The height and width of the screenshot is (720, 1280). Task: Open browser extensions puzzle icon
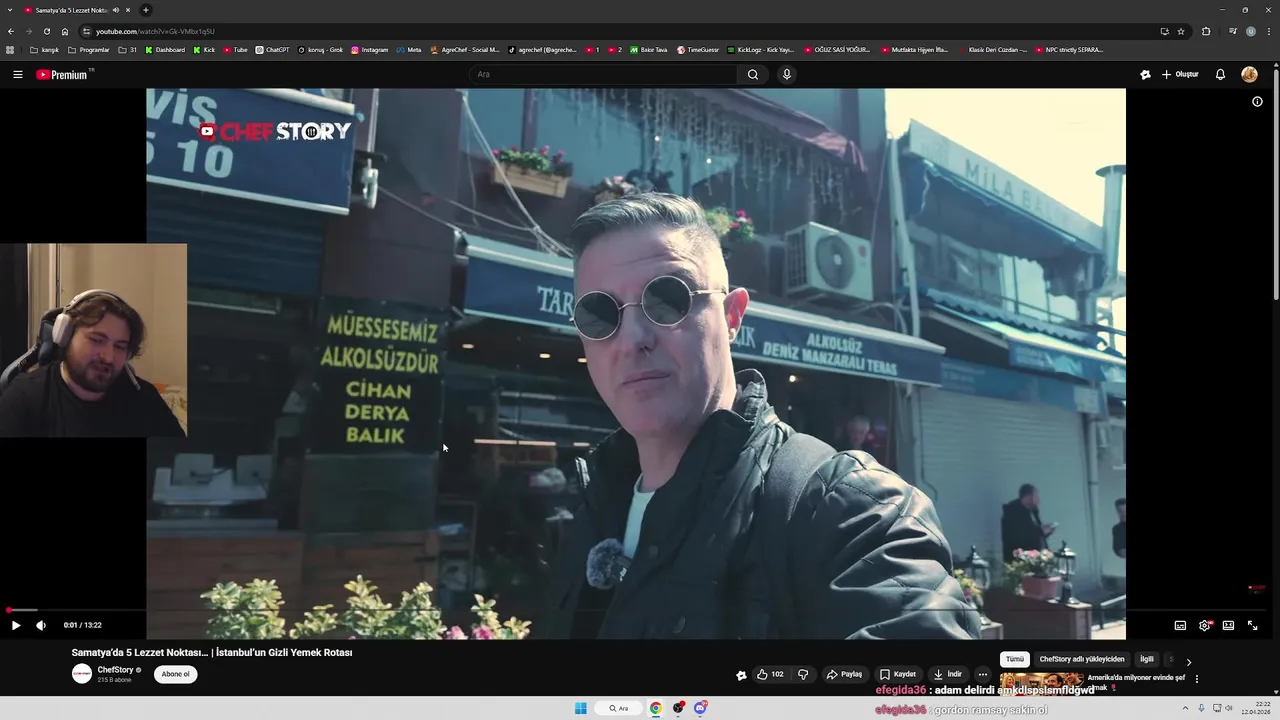pos(1206,31)
